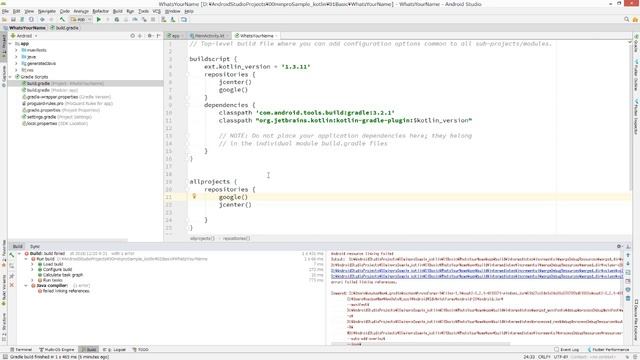Click the Project Structure toolbar icon
Viewport: 640px width, 360px height.
184,19
